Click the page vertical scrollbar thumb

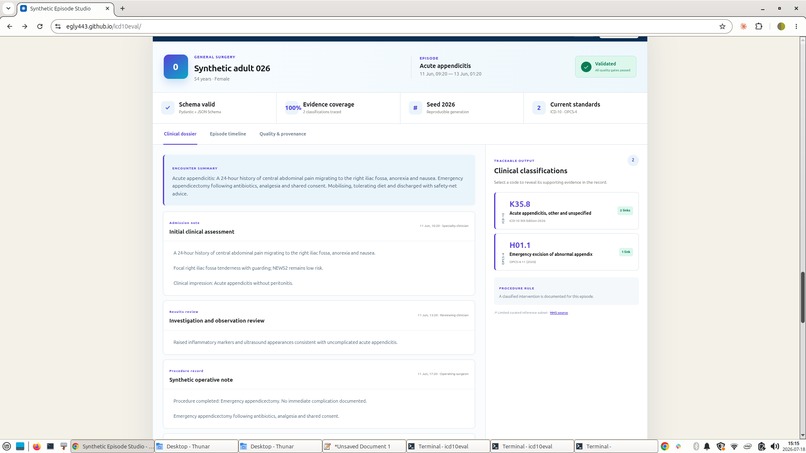click(802, 297)
